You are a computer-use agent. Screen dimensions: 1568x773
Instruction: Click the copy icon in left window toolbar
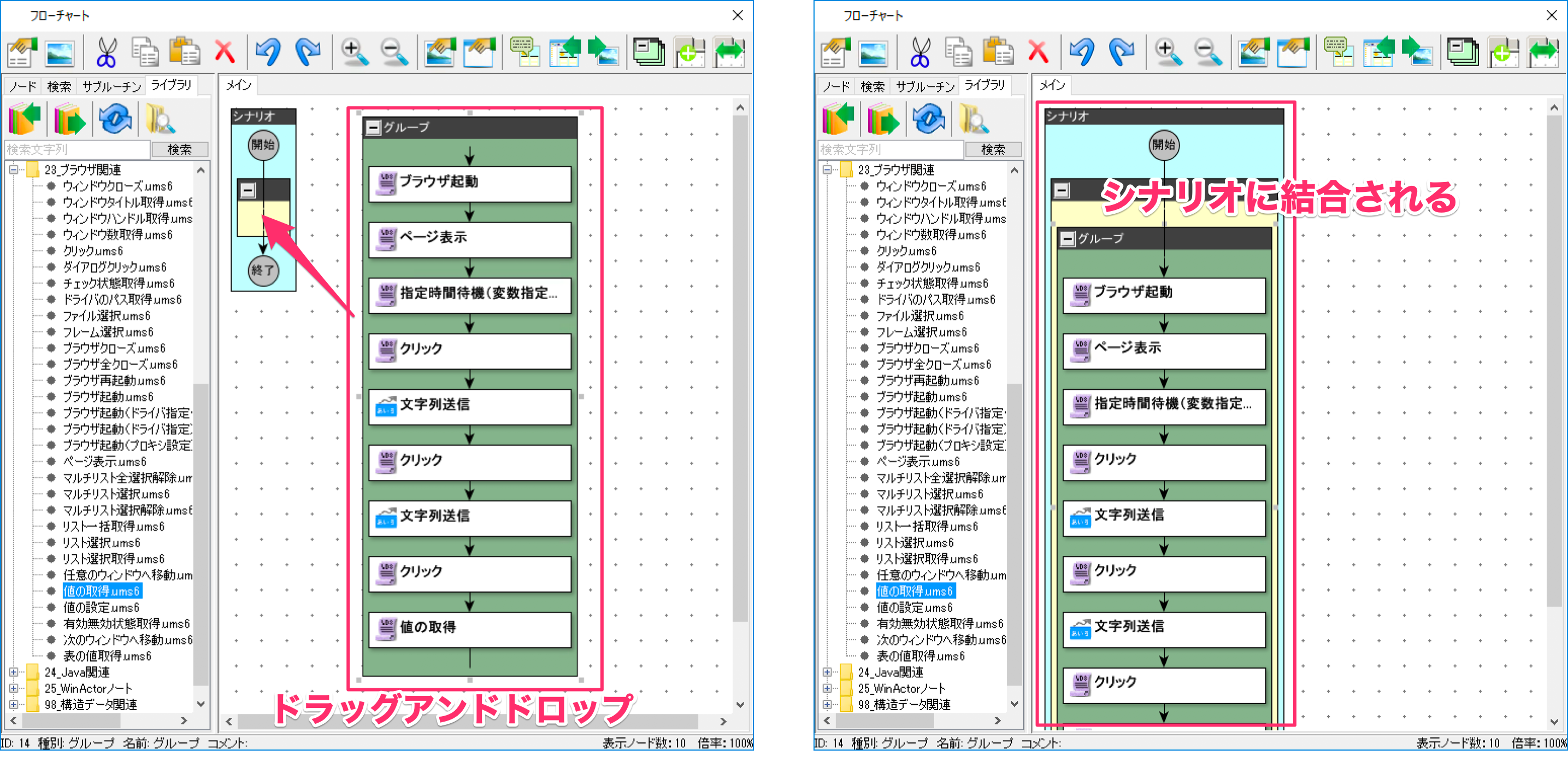[145, 52]
